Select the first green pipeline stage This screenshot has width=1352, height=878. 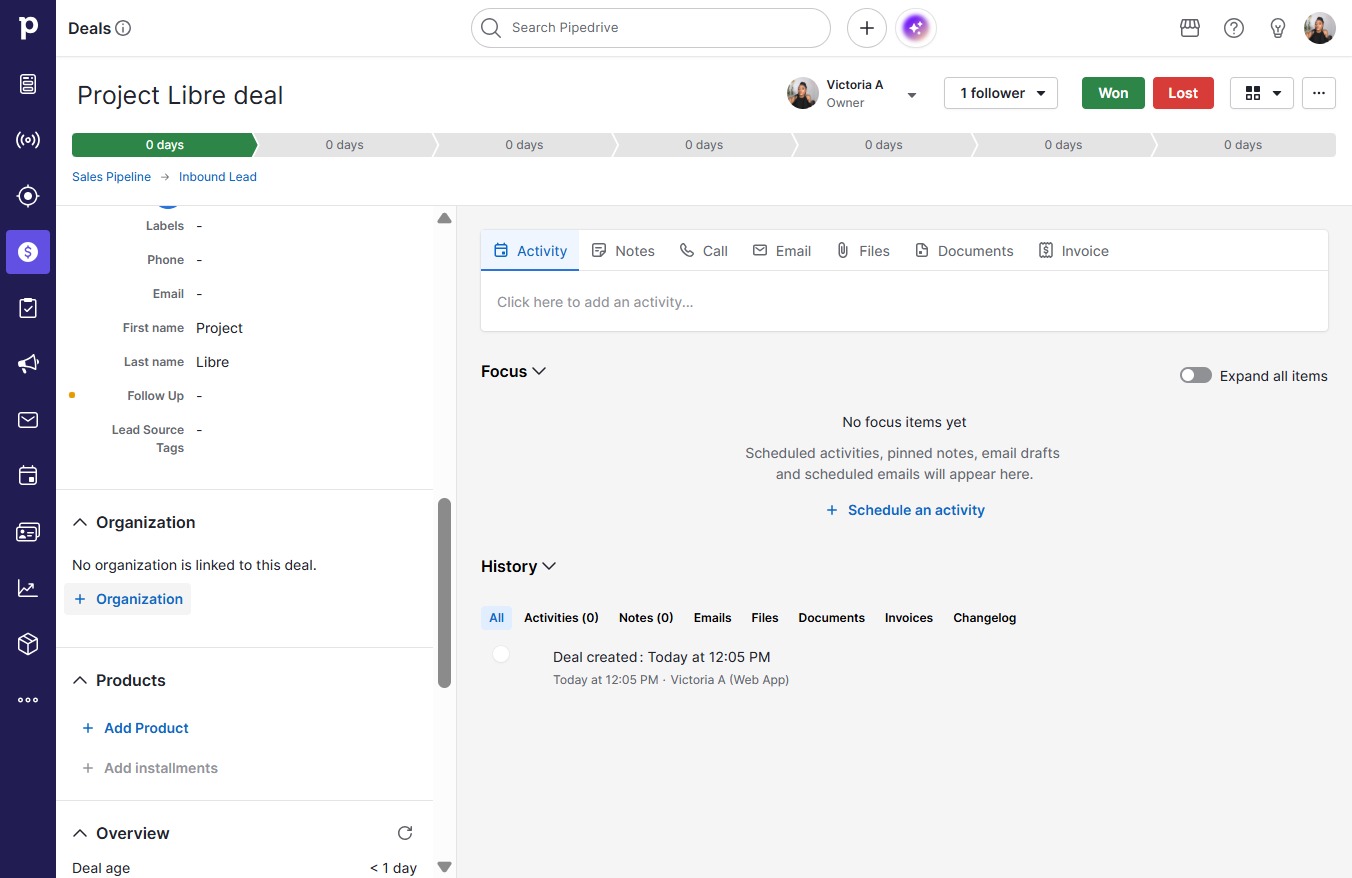click(164, 145)
